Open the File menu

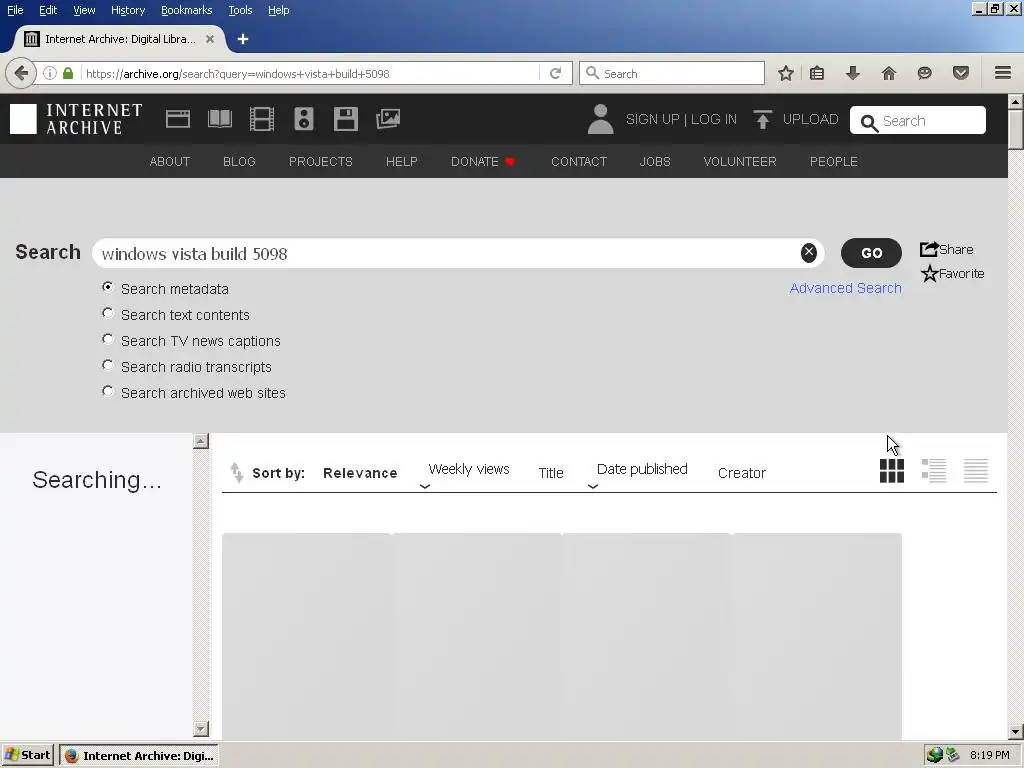pos(15,10)
